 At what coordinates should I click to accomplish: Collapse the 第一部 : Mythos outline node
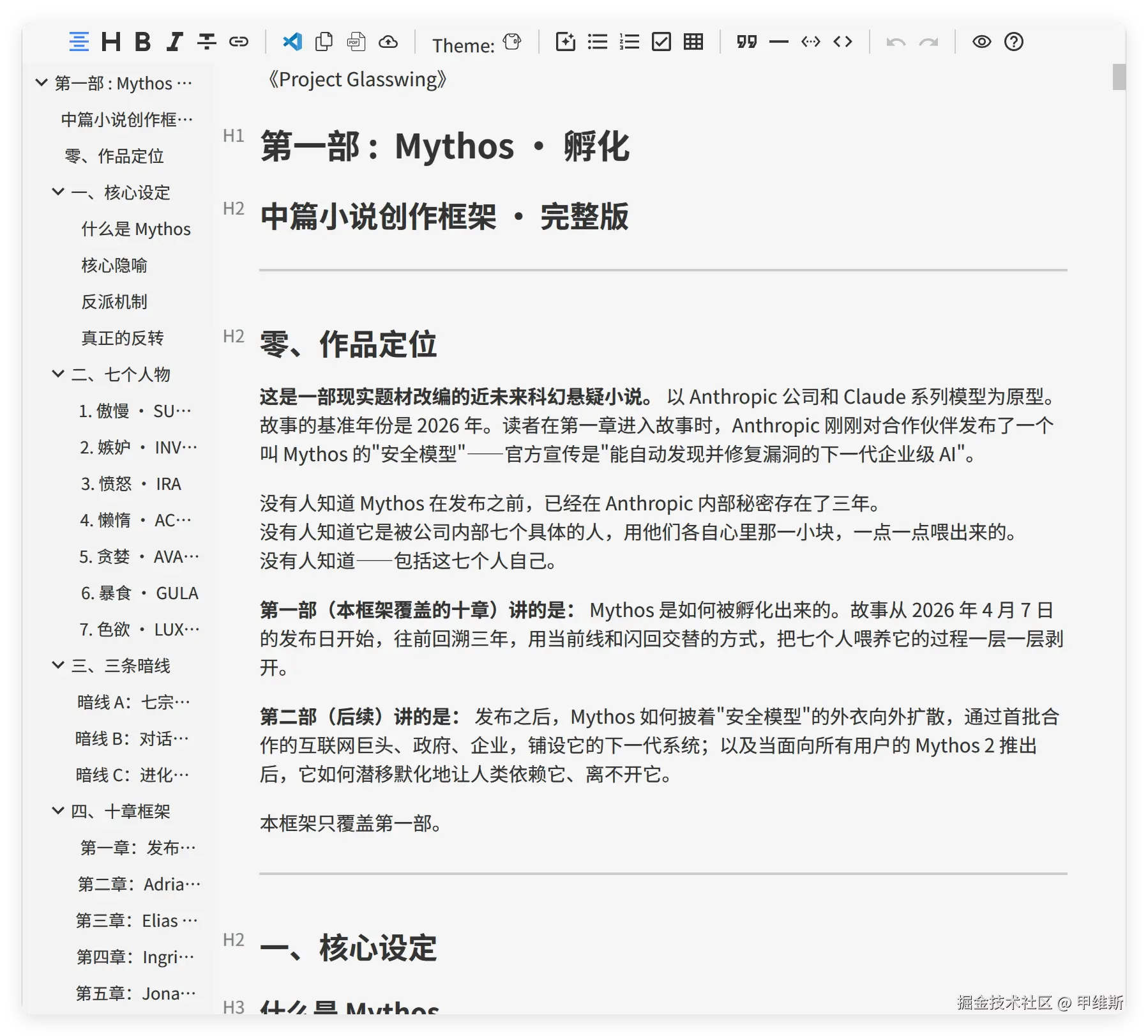click(x=42, y=83)
